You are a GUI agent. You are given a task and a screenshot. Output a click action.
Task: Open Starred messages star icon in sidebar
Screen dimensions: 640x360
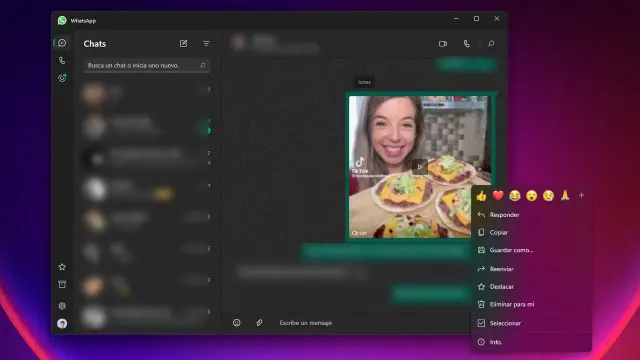(62, 267)
